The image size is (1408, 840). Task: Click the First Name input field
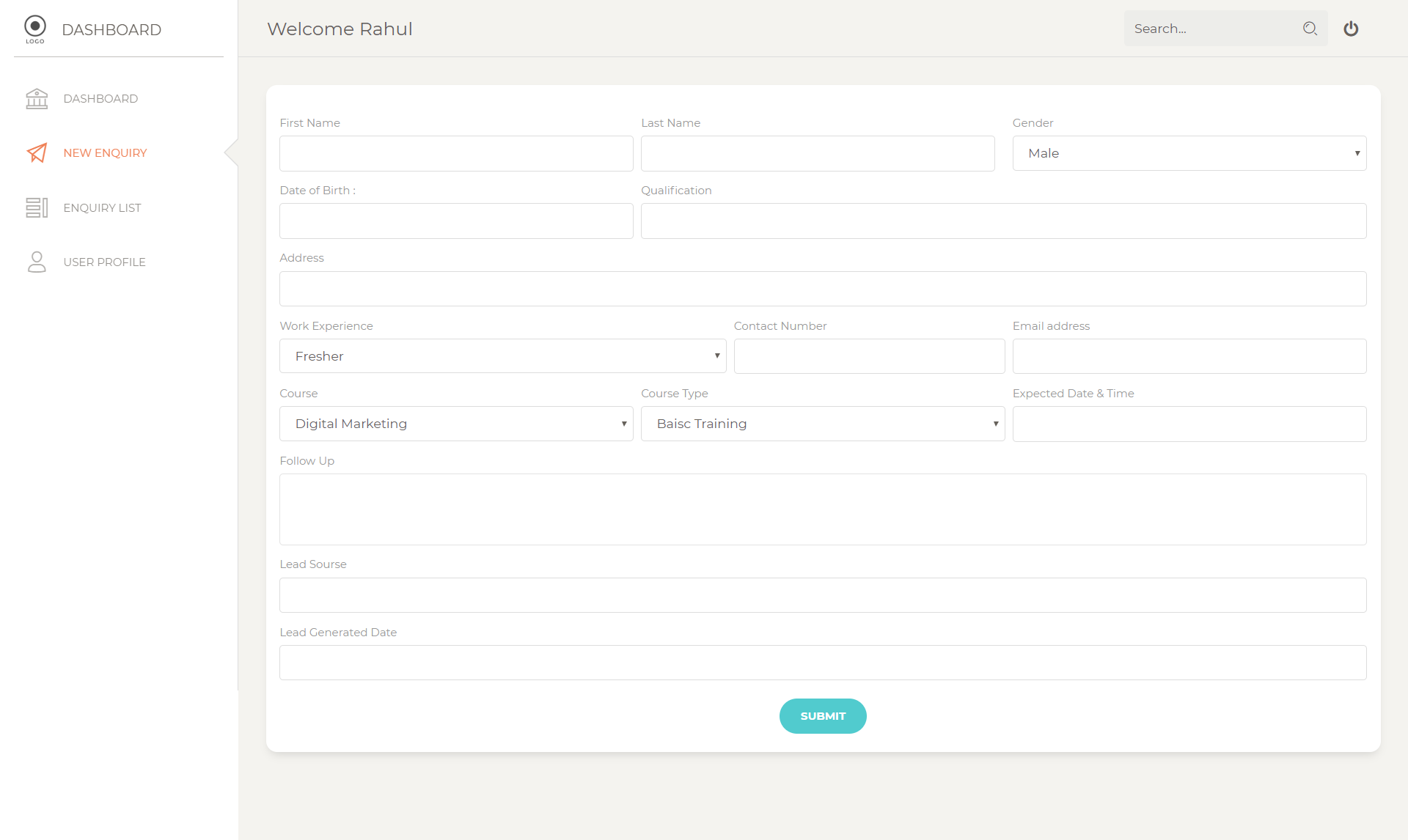click(456, 153)
